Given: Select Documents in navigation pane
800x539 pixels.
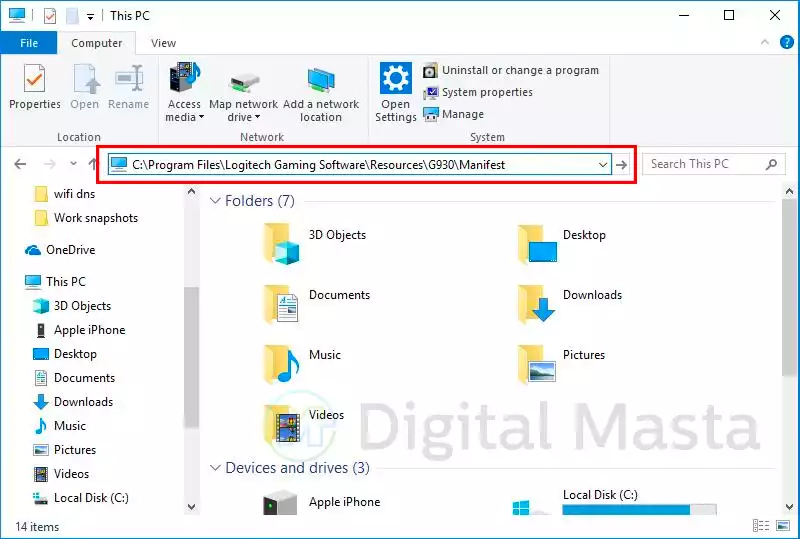Looking at the screenshot, I should click(74, 378).
